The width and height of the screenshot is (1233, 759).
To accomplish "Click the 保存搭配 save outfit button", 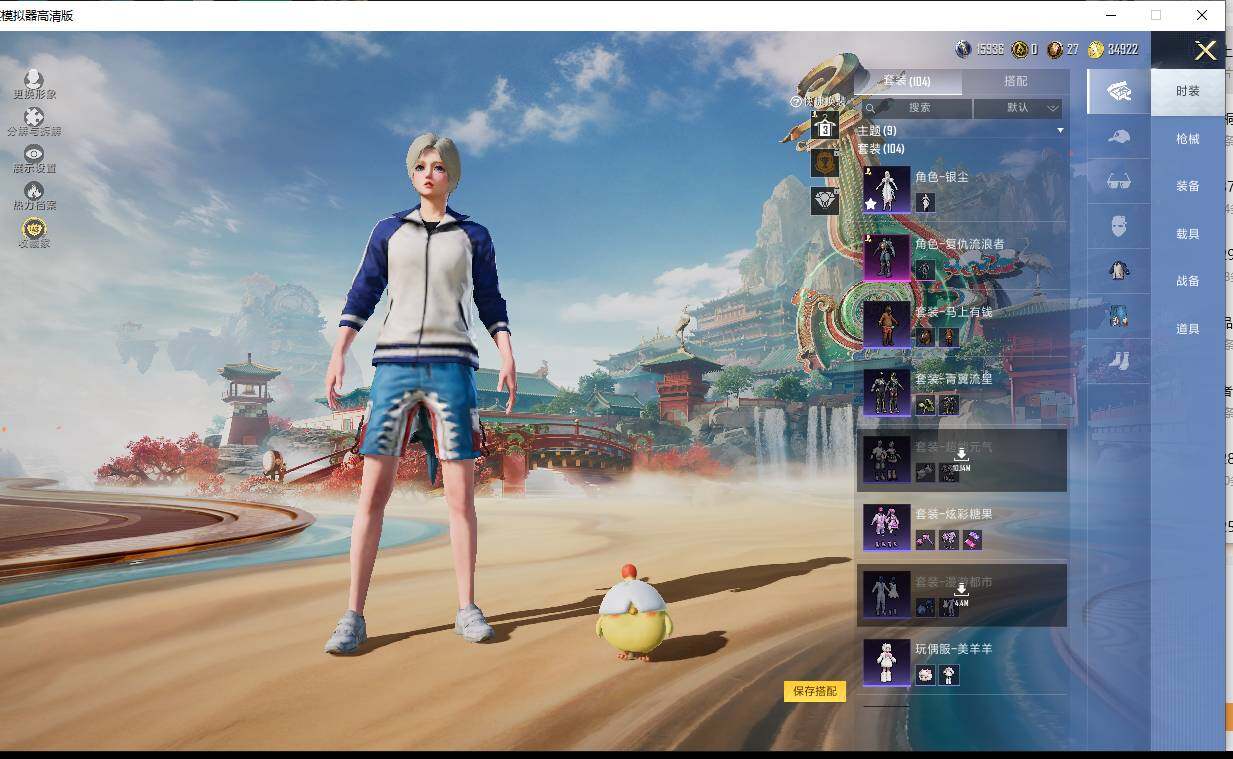I will [814, 691].
